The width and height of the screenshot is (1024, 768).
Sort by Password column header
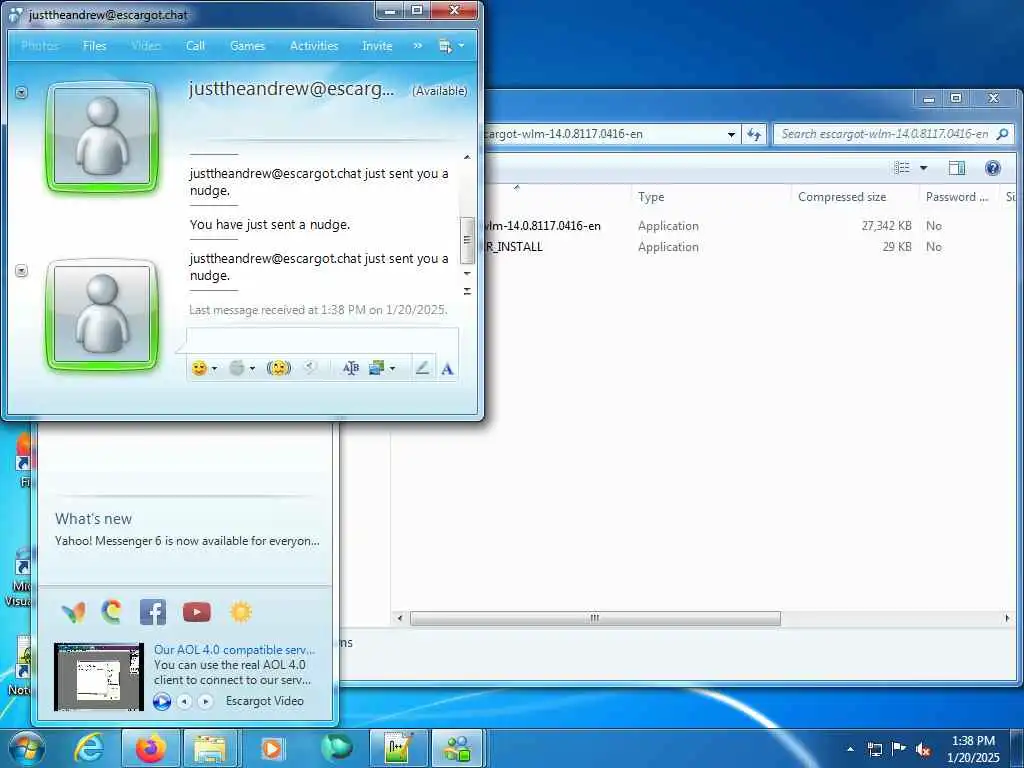[x=957, y=197]
